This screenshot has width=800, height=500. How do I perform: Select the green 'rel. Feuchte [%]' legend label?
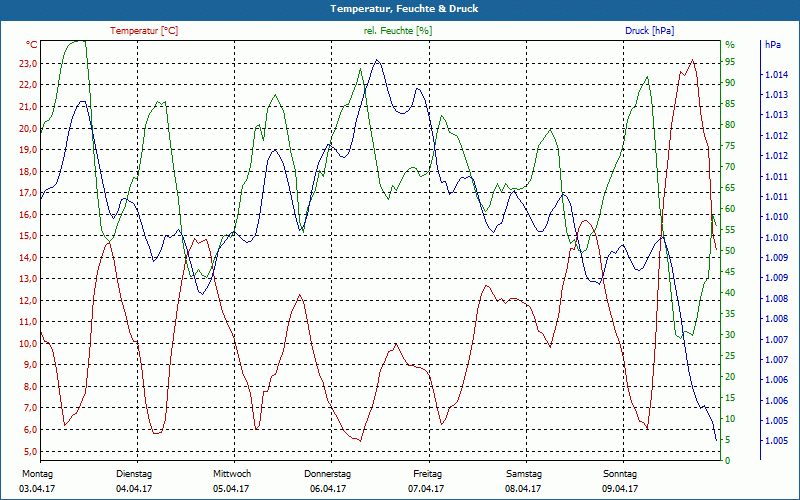397,31
